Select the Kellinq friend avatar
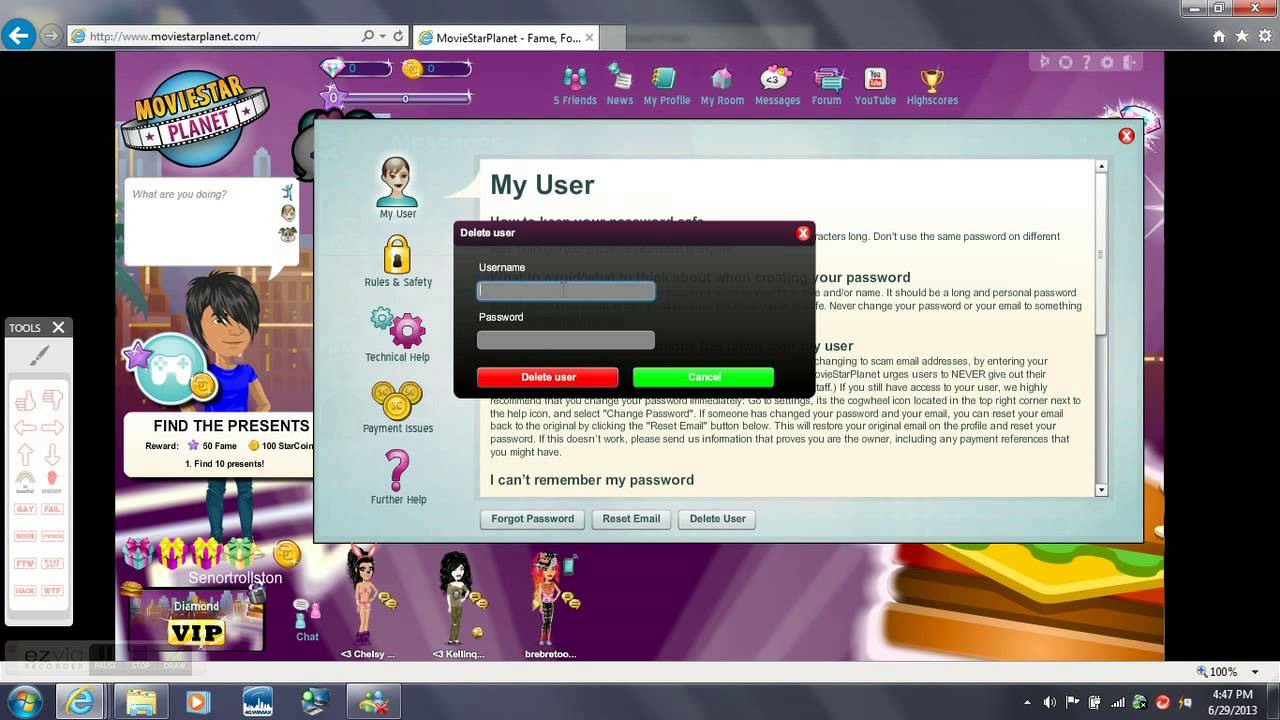The width and height of the screenshot is (1280, 720). point(458,600)
